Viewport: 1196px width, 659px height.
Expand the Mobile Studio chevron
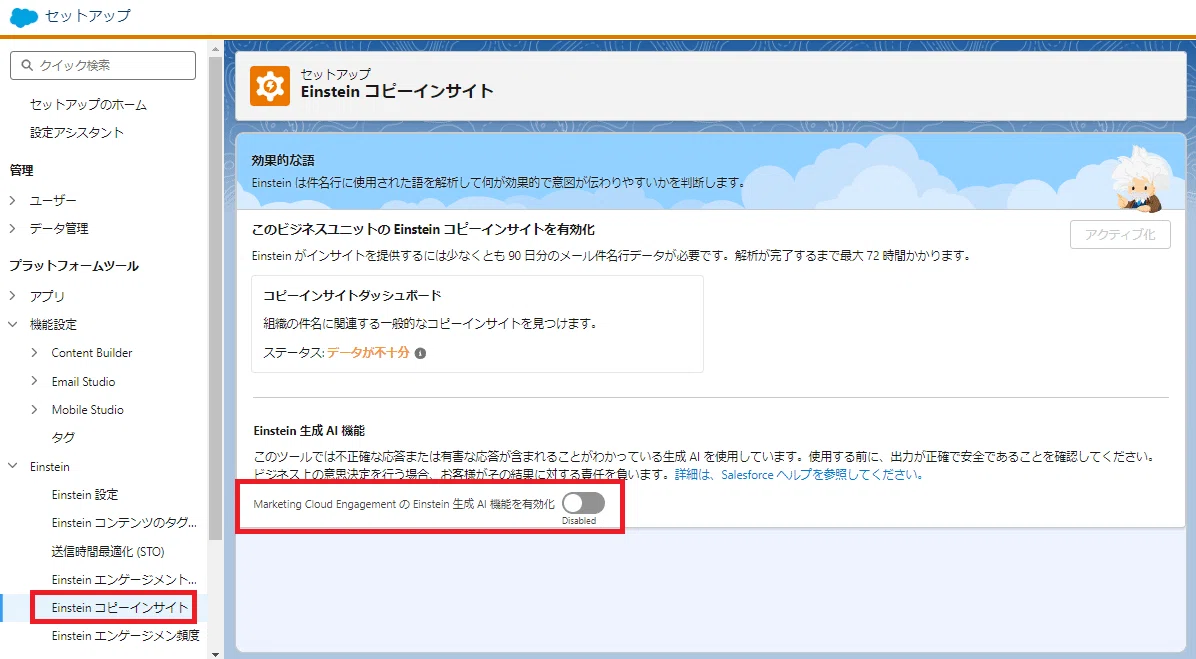point(34,410)
